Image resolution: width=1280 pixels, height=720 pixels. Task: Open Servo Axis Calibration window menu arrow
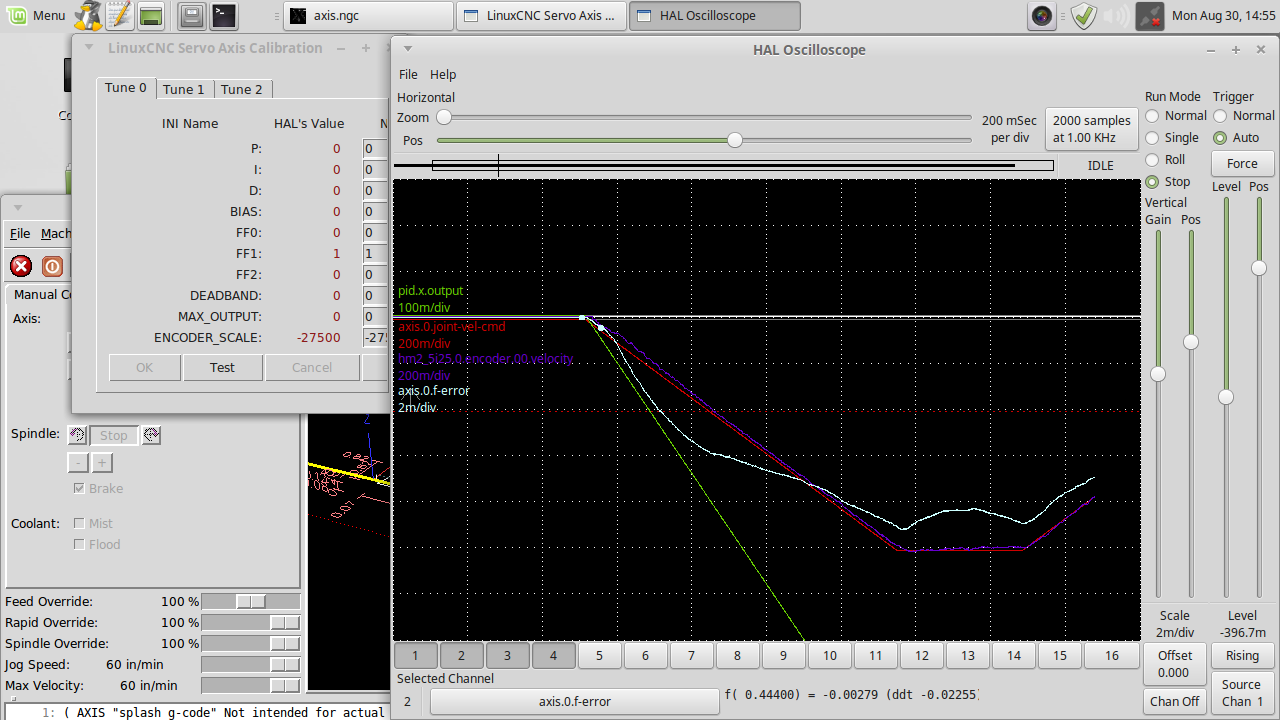click(89, 47)
